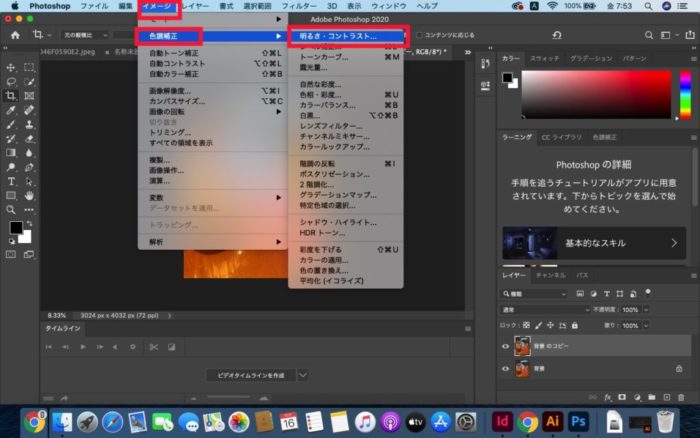Open the フィルター menu in menu bar
The height and width of the screenshot is (438, 700).
pos(299,6)
